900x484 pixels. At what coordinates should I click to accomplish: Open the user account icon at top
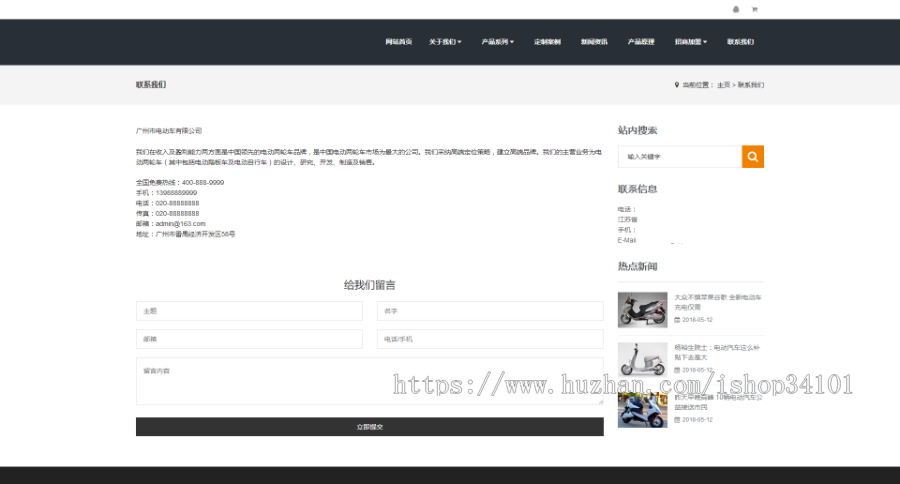pos(736,9)
